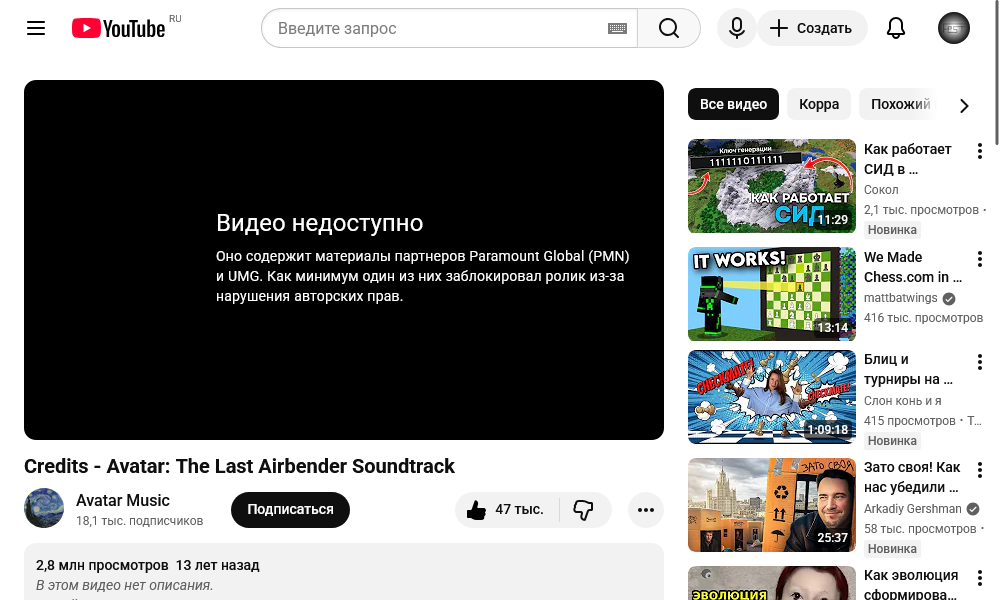This screenshot has width=1000, height=600.
Task: Dislike the video with thumbs down
Action: [x=584, y=509]
